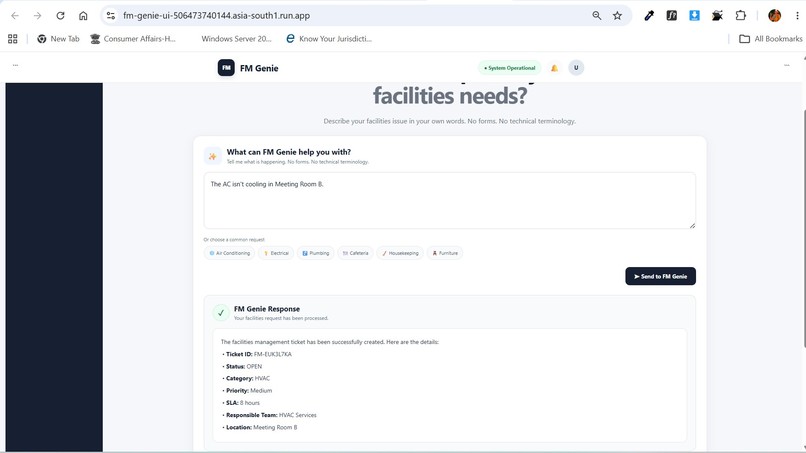Choose the Cafeteria quick request chip
This screenshot has width=806, height=453.
pos(355,253)
